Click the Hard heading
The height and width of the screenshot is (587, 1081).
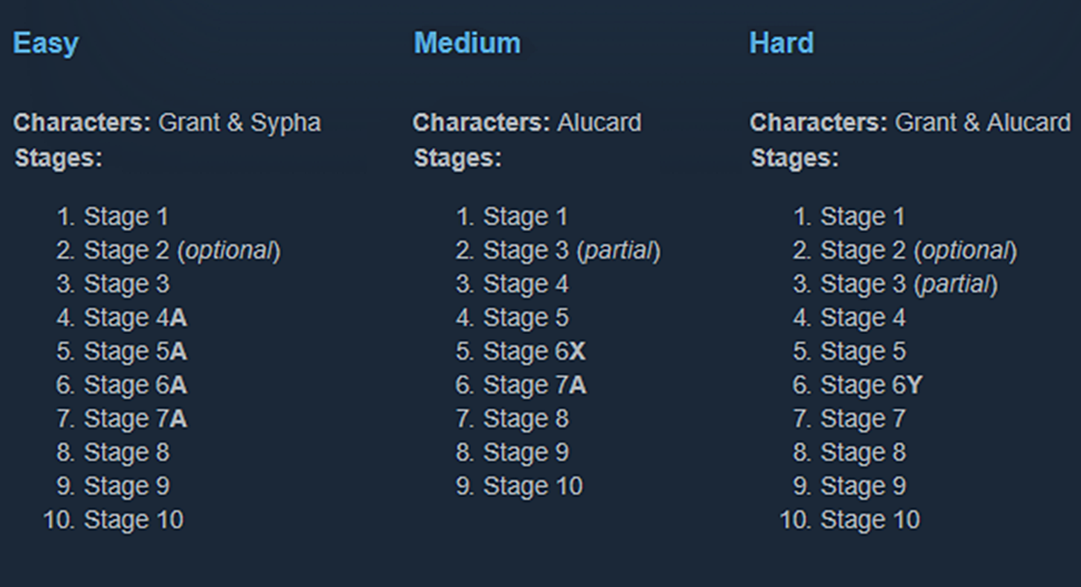[x=781, y=43]
